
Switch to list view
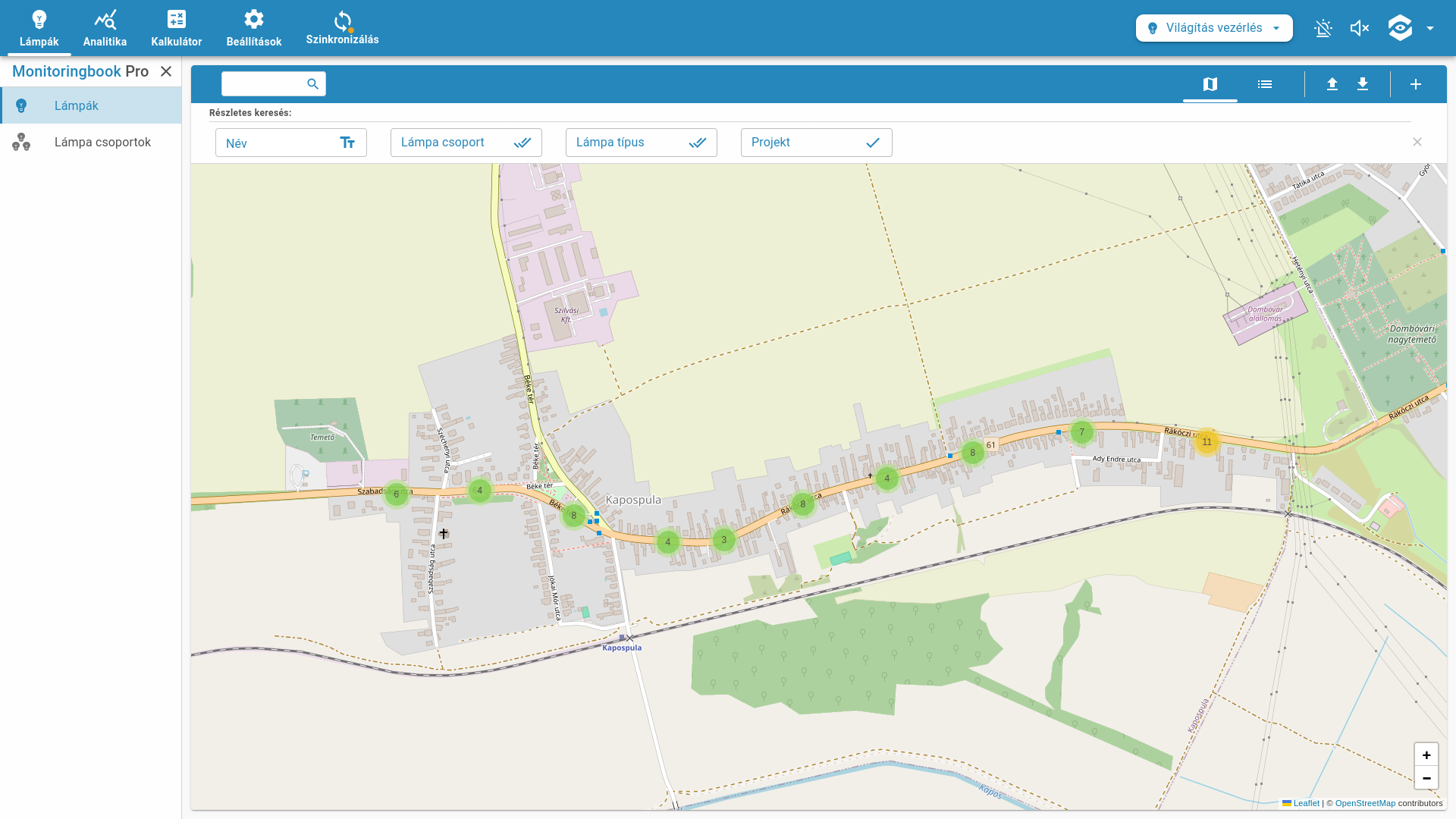[x=1265, y=84]
